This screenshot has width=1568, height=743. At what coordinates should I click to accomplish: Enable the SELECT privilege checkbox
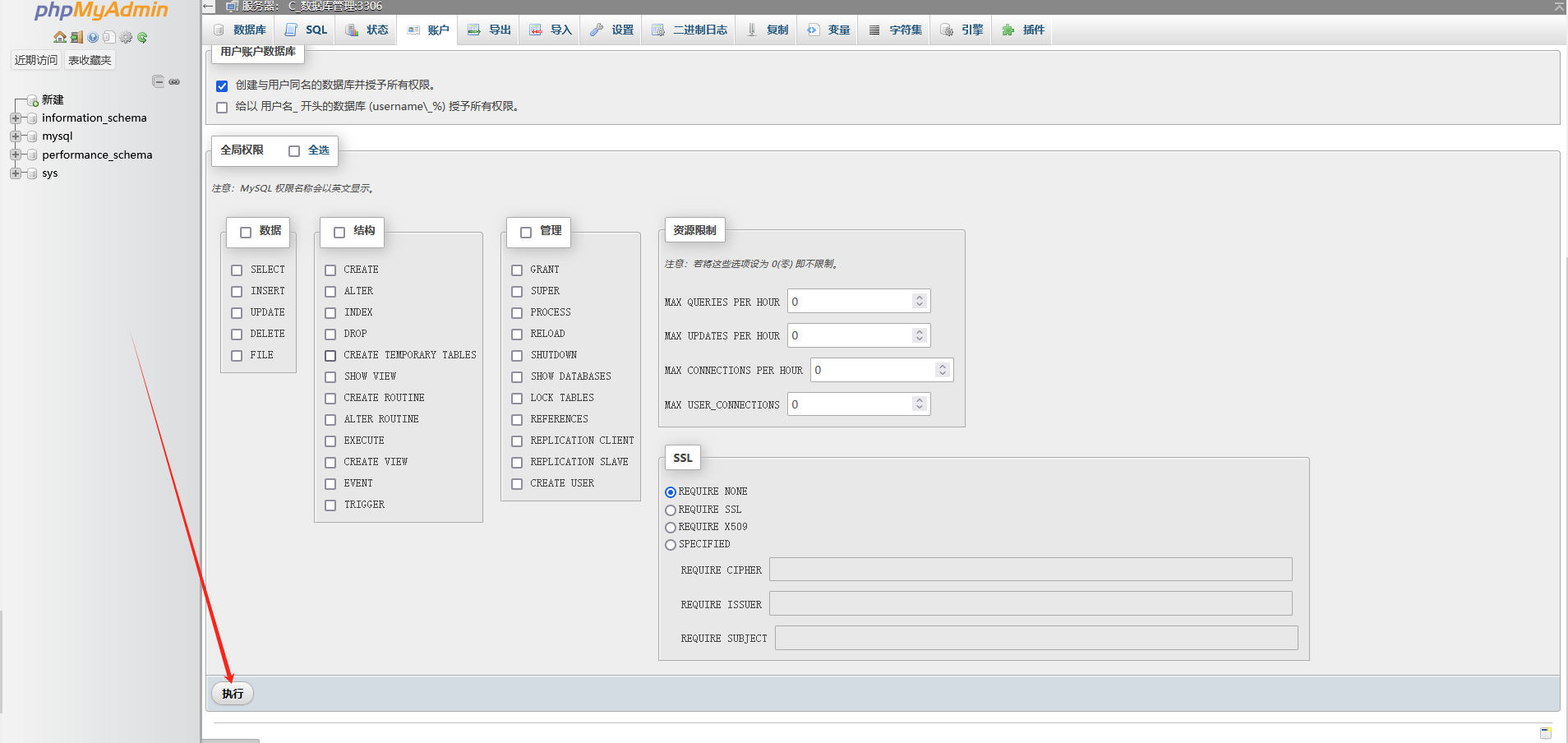(237, 270)
